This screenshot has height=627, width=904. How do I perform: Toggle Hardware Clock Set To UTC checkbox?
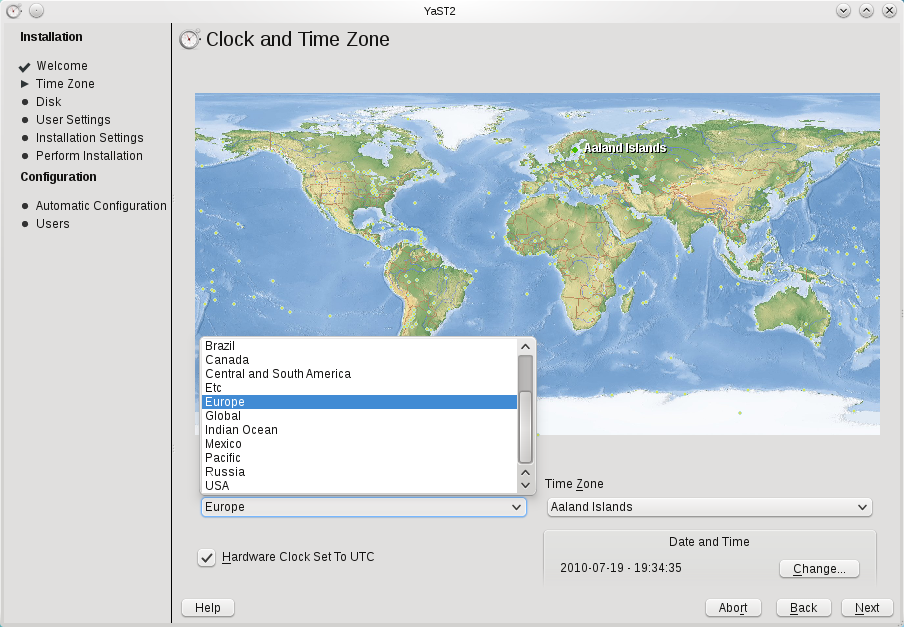click(207, 557)
